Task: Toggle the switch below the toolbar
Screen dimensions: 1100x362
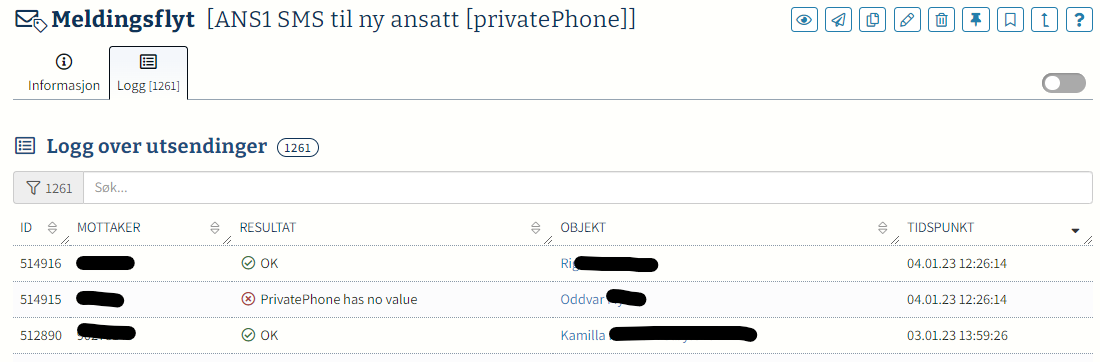Action: pos(1064,83)
